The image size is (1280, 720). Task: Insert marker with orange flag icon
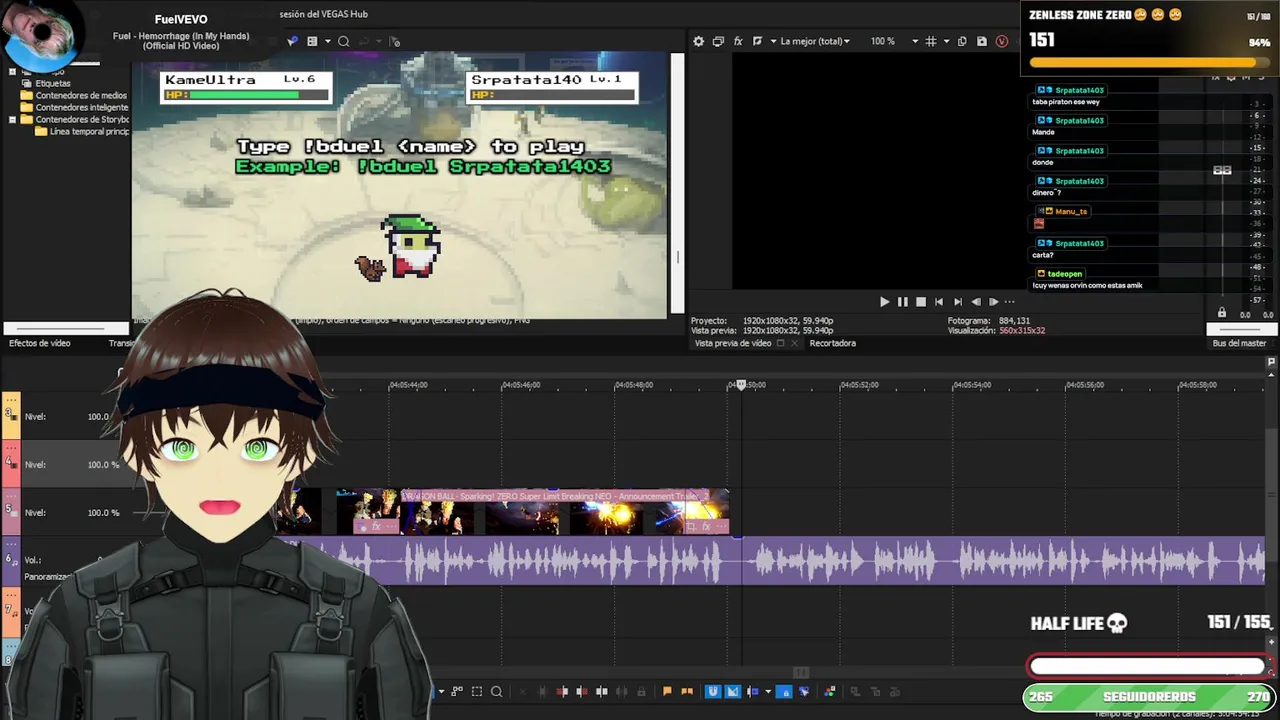[x=667, y=691]
